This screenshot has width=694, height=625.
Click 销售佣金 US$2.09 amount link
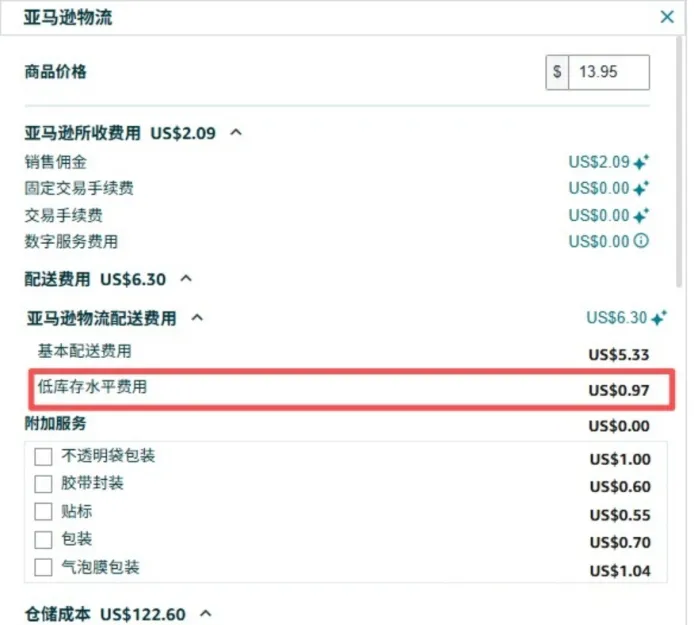point(599,162)
